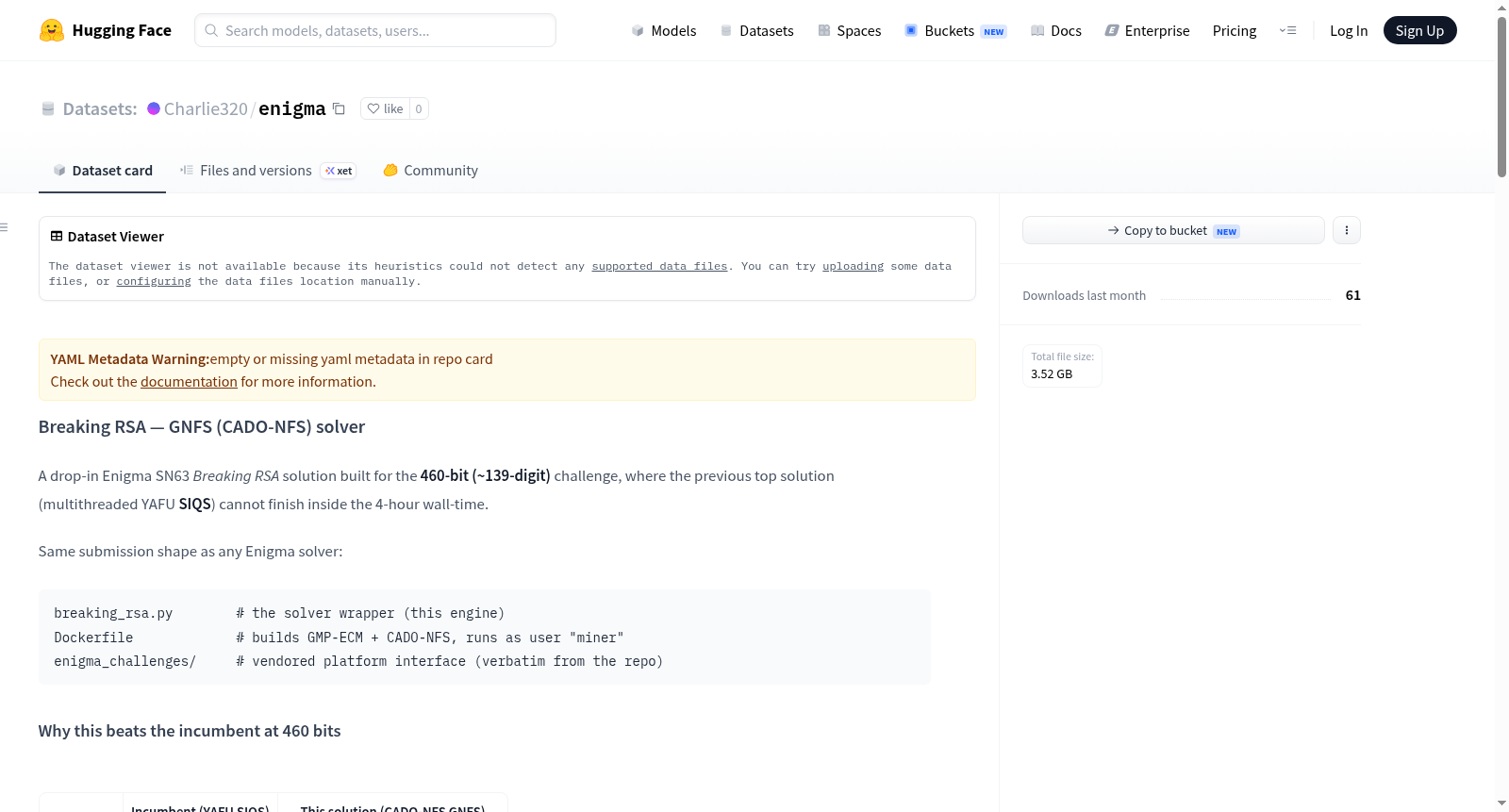Viewport: 1509px width, 812px height.
Task: Open Models in the top navigation
Action: pos(664,30)
